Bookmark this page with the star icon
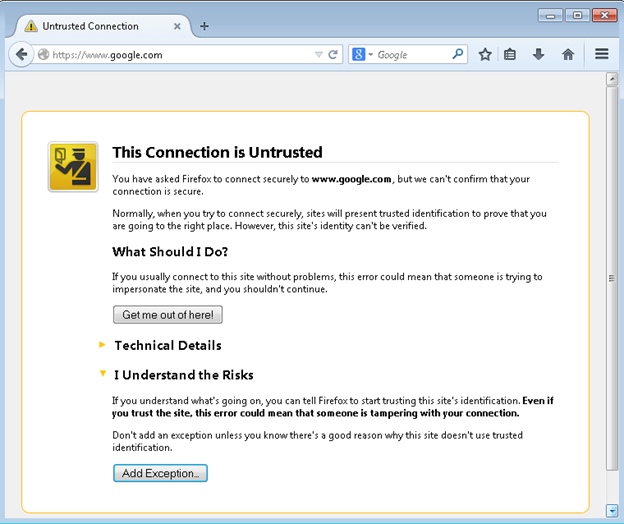The height and width of the screenshot is (524, 624). click(485, 55)
